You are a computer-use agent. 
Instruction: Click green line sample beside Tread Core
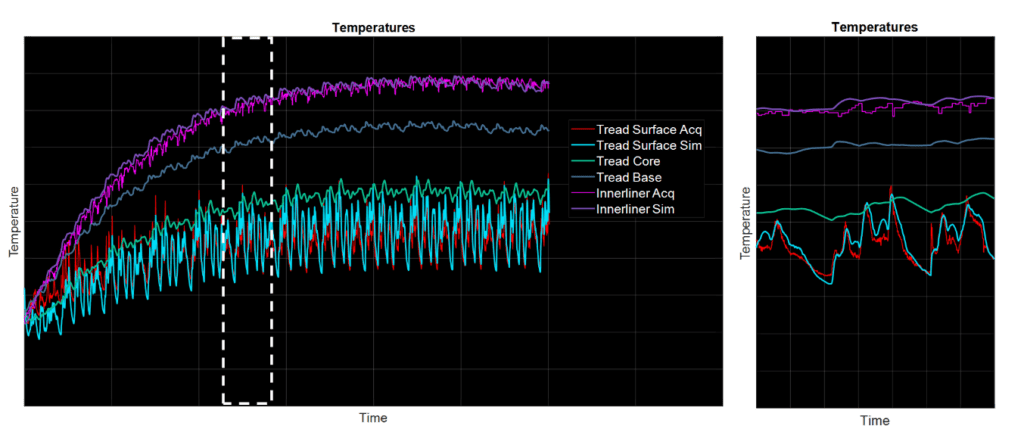coord(582,161)
